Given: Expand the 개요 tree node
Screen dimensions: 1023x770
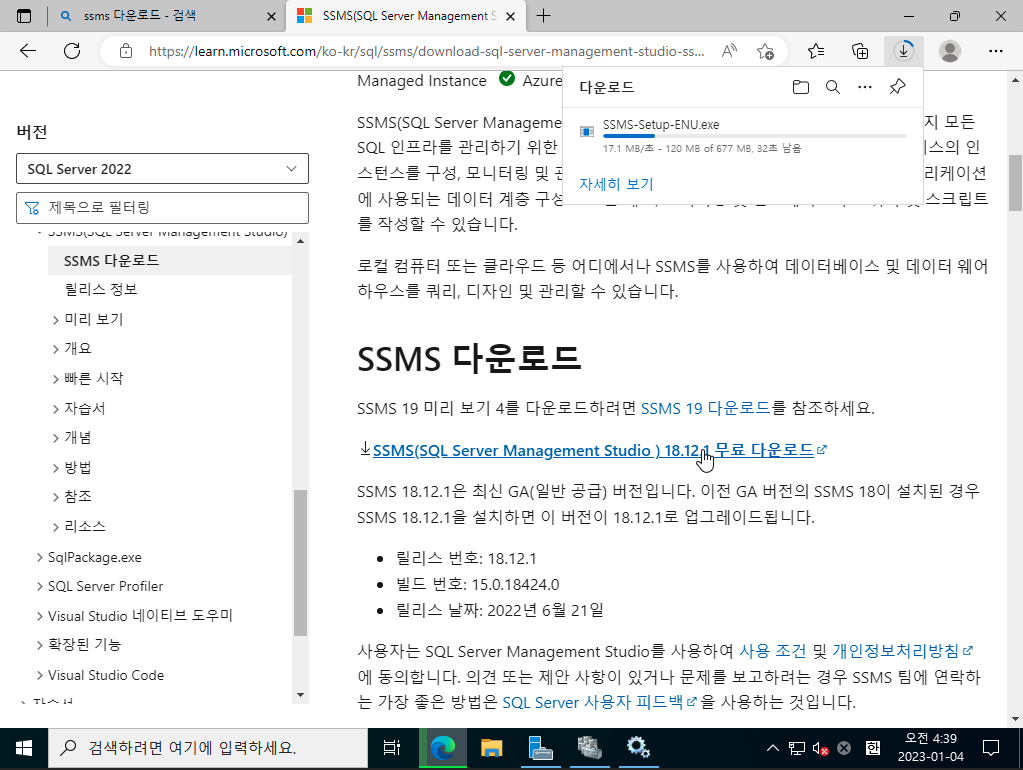Looking at the screenshot, I should coord(56,349).
